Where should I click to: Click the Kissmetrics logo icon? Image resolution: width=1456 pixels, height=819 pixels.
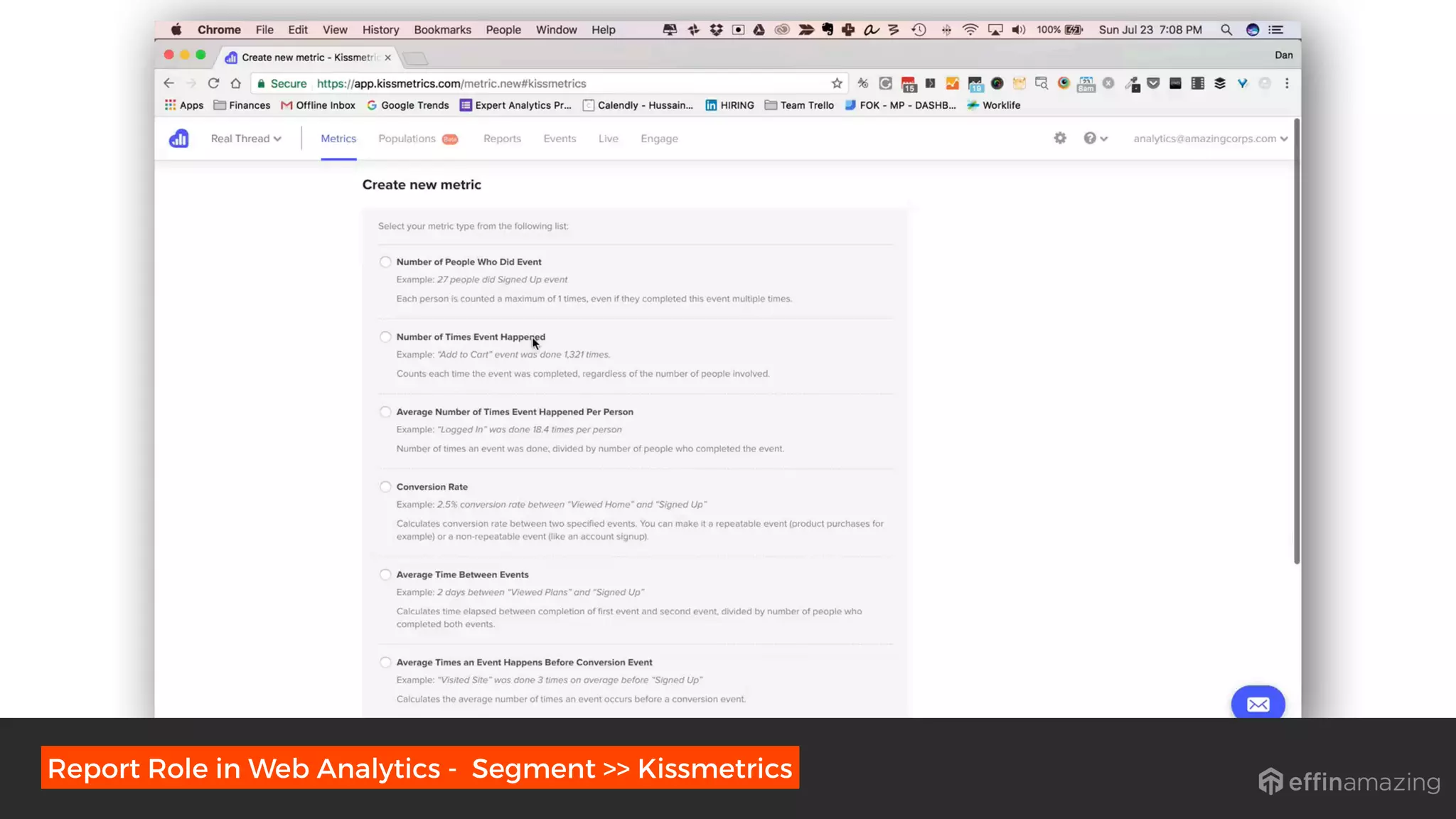(178, 138)
